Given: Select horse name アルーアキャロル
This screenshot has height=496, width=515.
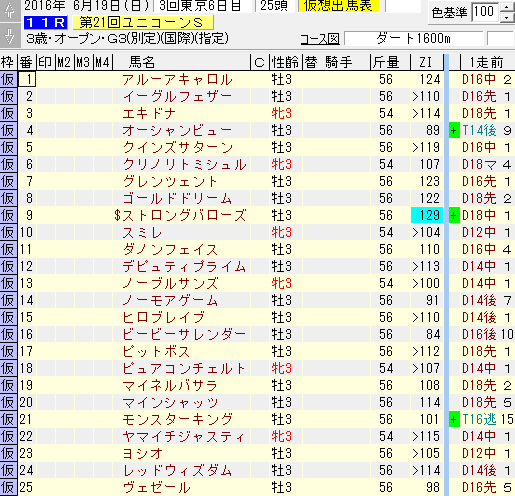Looking at the screenshot, I should pos(177,80).
